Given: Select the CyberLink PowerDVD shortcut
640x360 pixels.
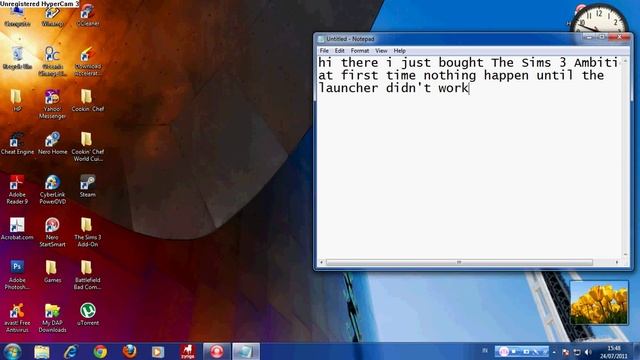Looking at the screenshot, I should [x=52, y=189].
